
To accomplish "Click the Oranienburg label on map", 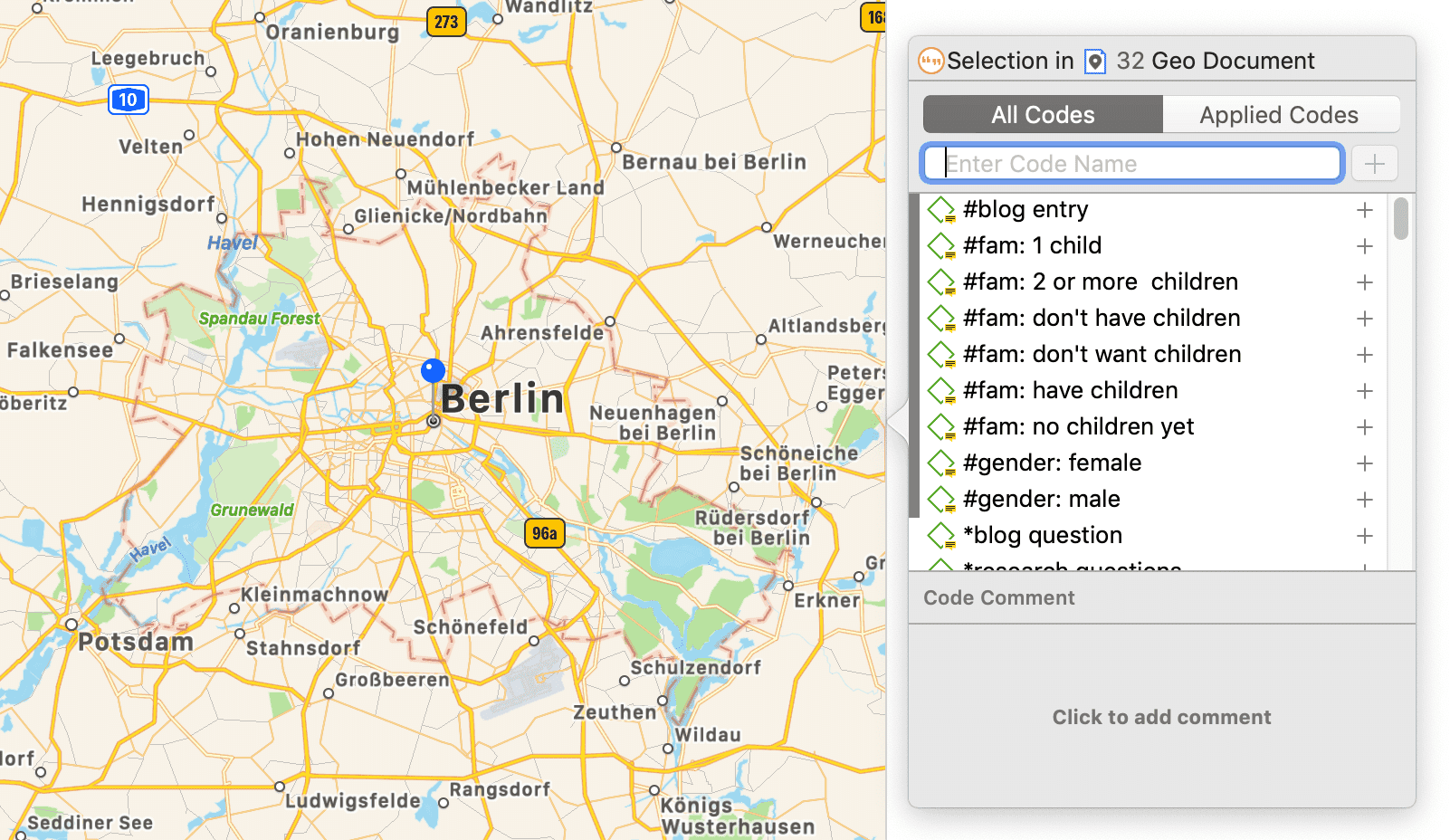I will pyautogui.click(x=332, y=33).
